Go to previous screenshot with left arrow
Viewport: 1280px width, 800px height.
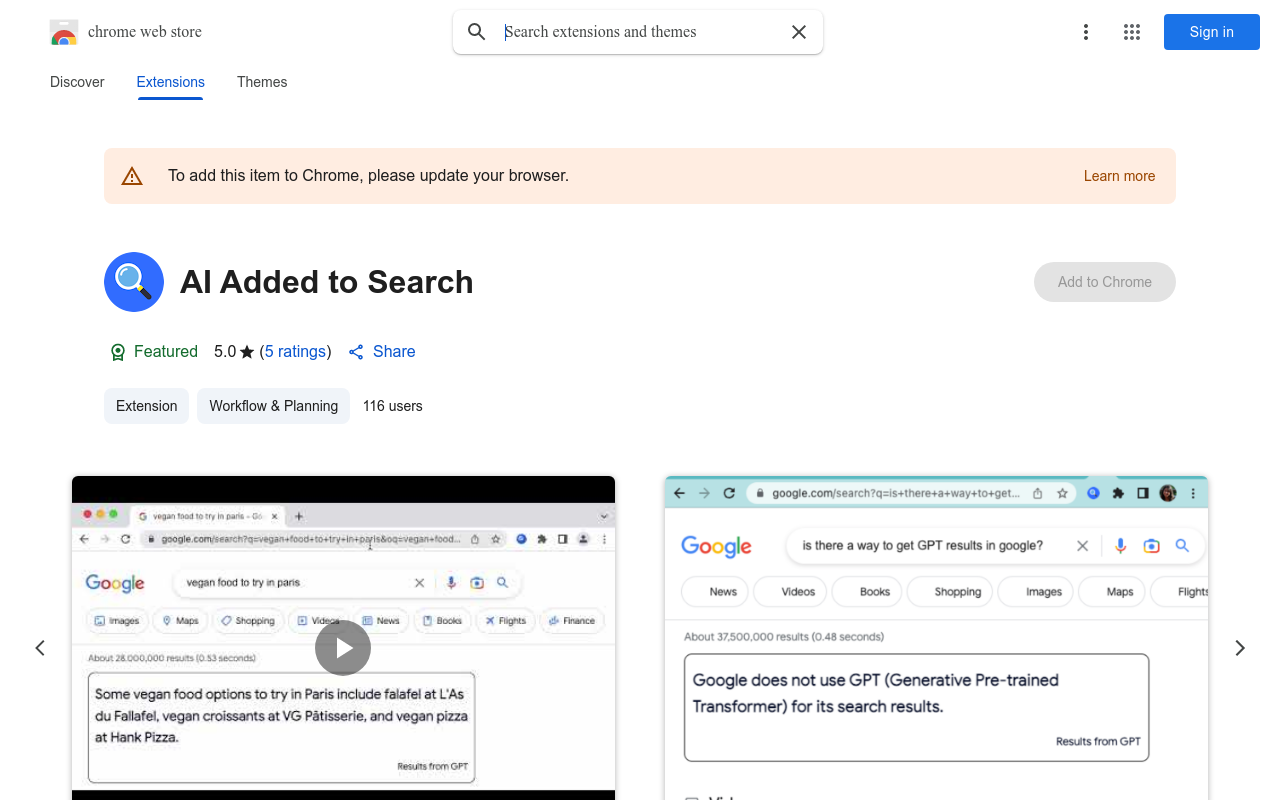[x=40, y=648]
